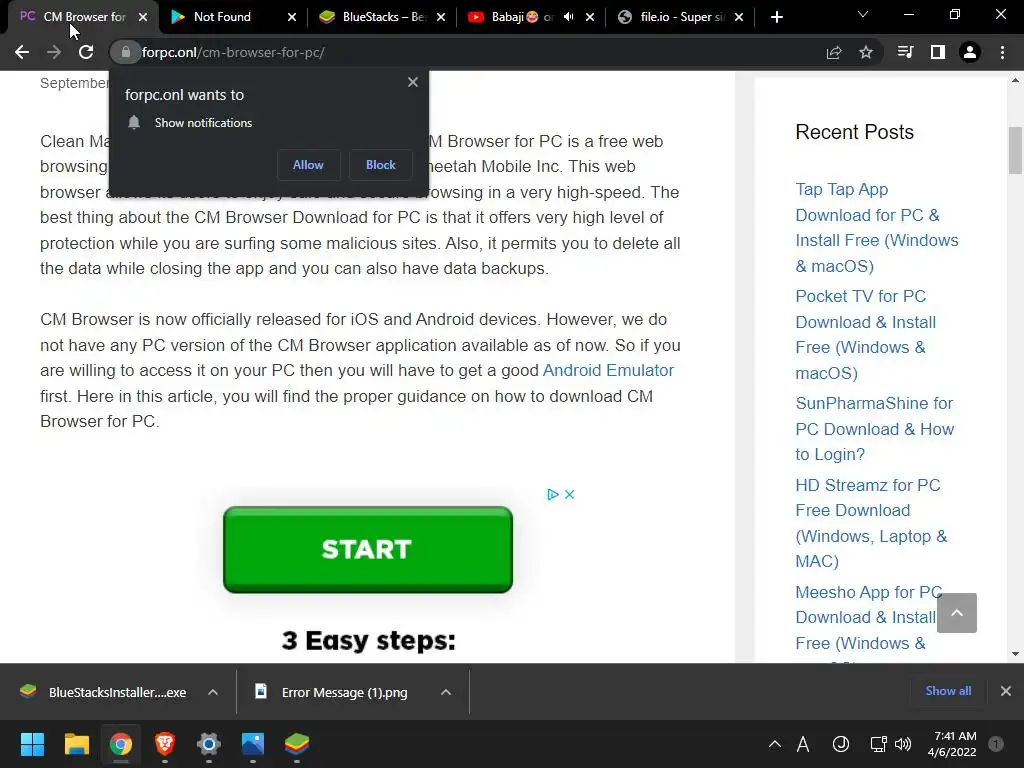Click the page vertical scrollbar thumb
This screenshot has width=1024, height=768.
[x=1015, y=151]
